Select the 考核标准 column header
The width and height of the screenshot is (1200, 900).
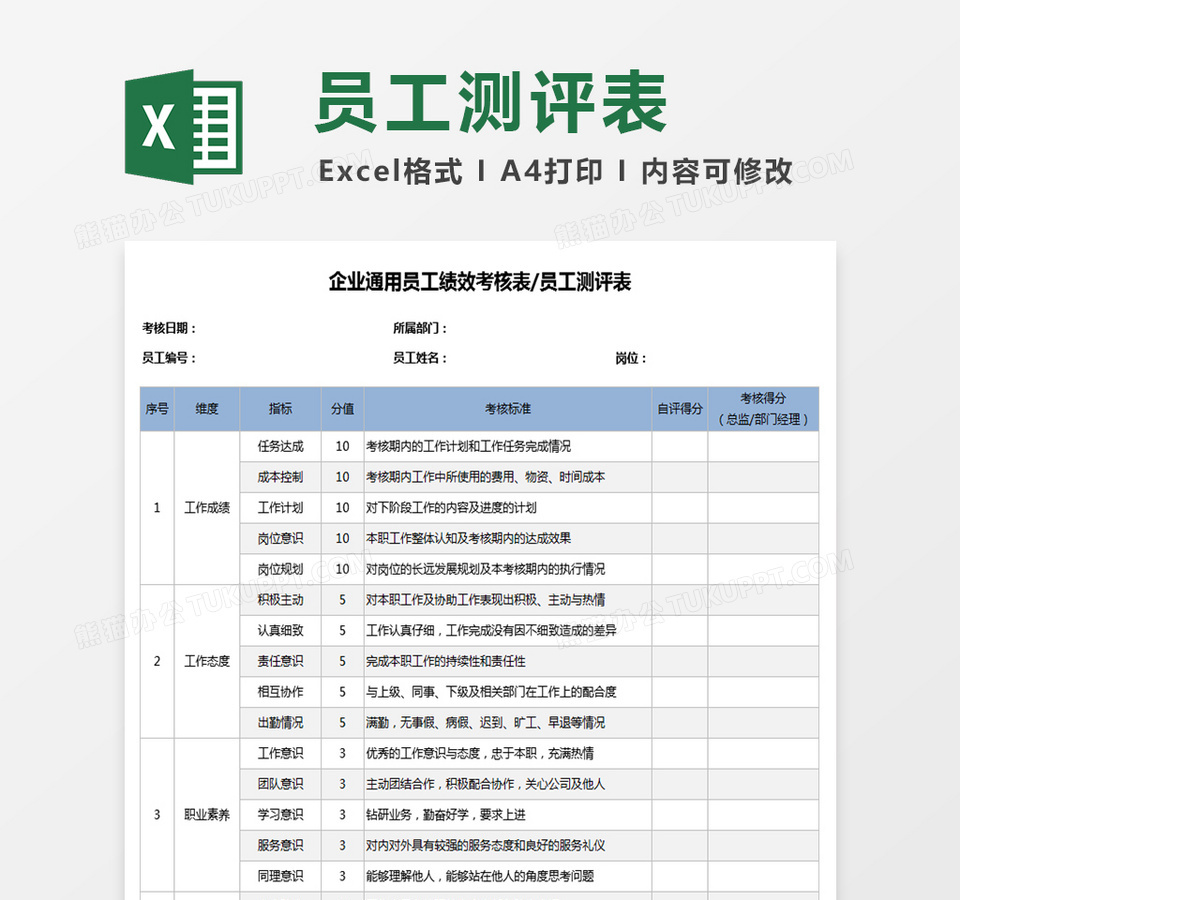click(508, 409)
